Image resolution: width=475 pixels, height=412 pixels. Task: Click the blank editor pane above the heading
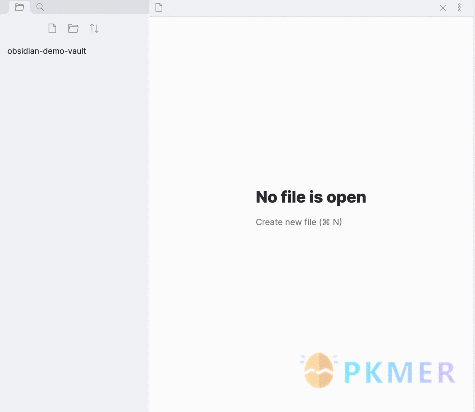[x=311, y=100]
